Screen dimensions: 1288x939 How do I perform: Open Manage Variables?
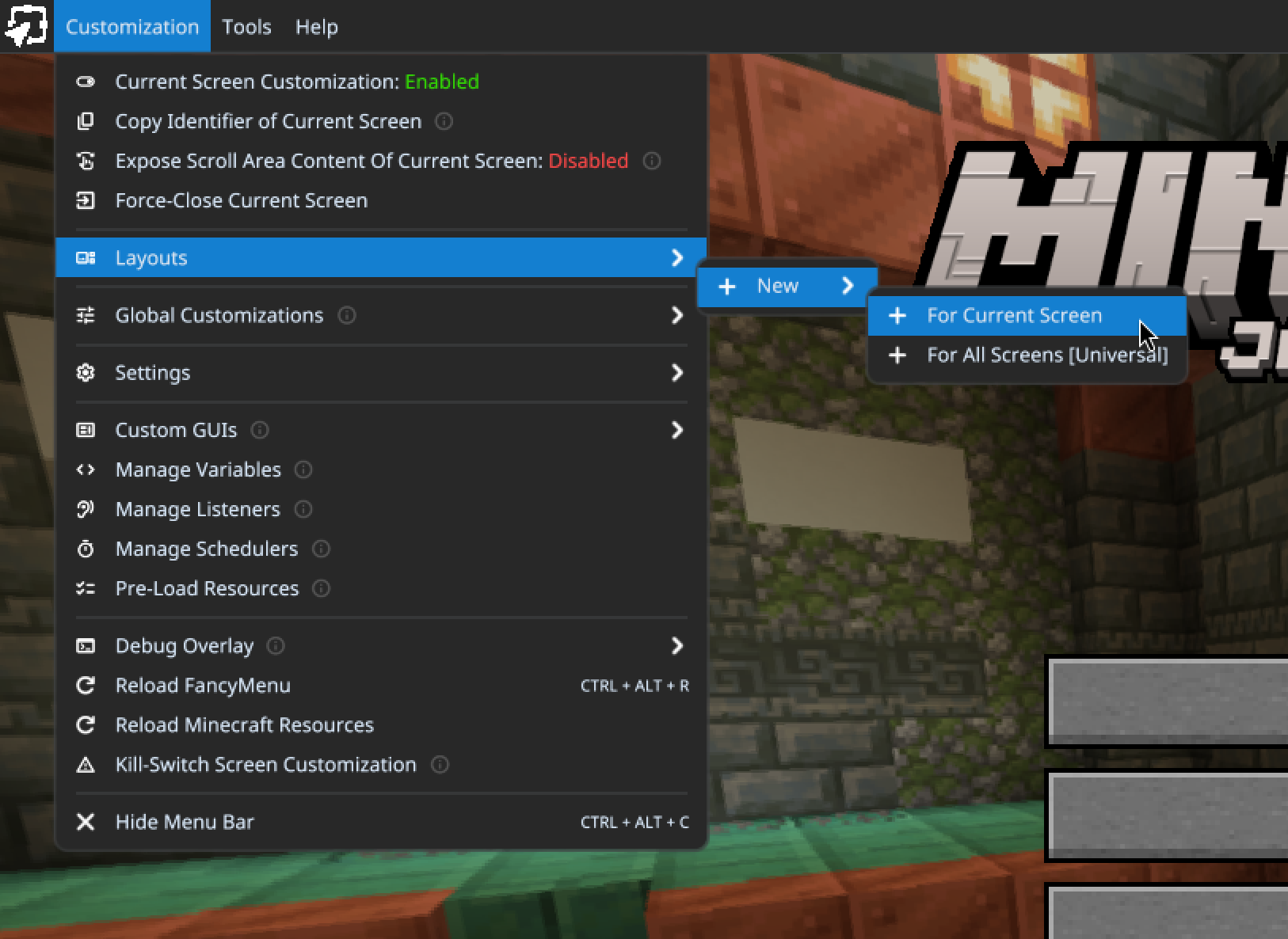[x=381, y=469]
